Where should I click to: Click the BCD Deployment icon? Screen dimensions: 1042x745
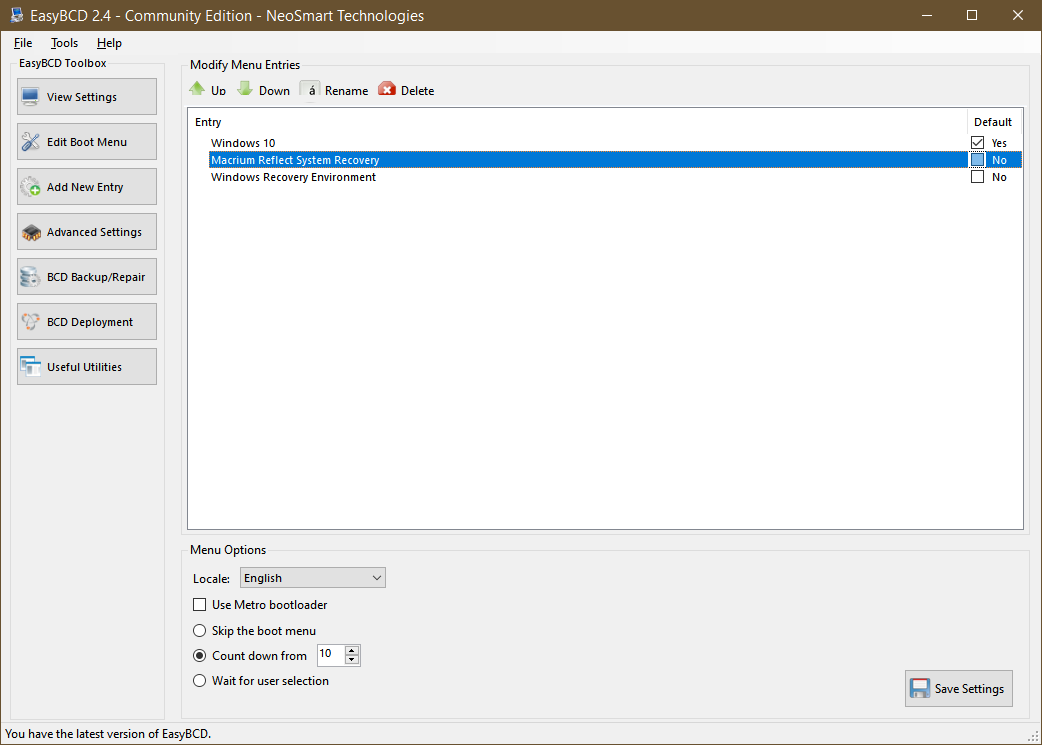pyautogui.click(x=31, y=322)
